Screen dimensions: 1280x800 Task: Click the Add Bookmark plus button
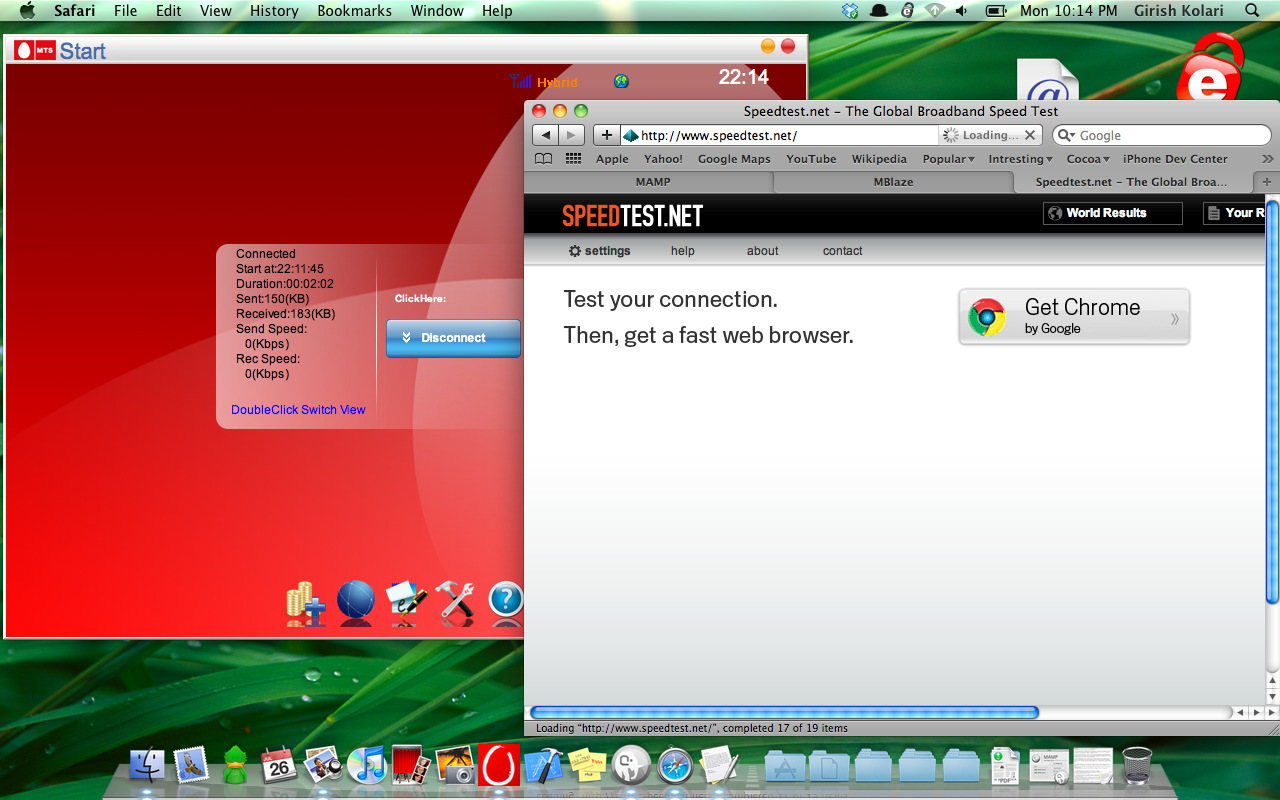(x=606, y=135)
